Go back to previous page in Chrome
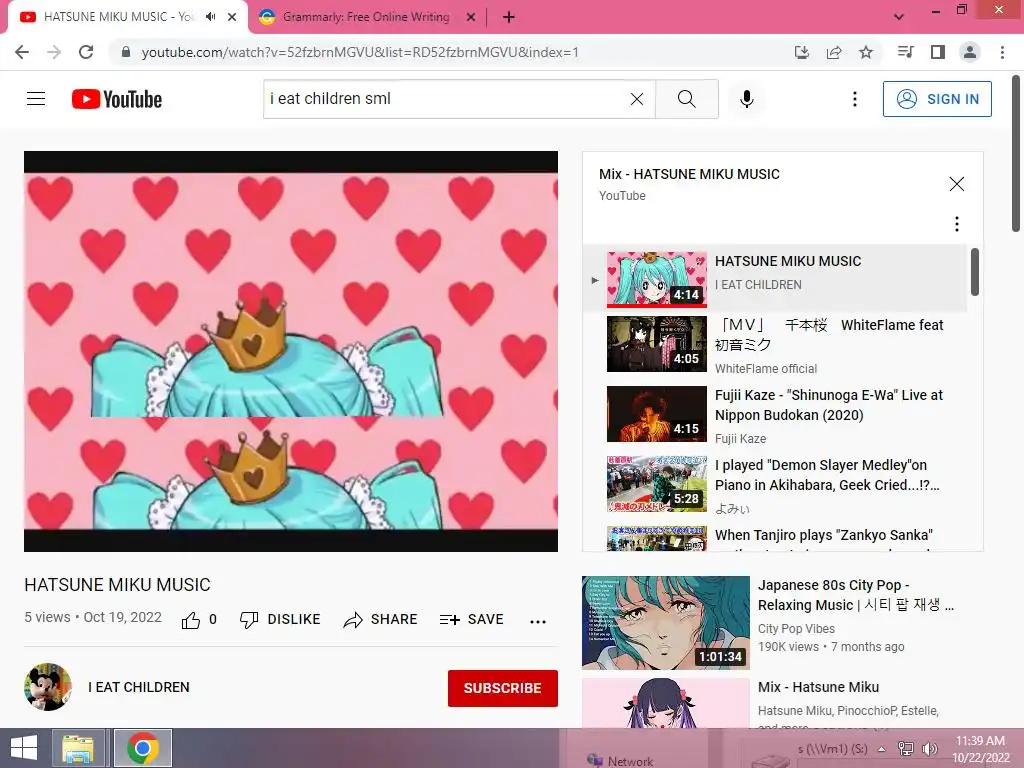1024x768 pixels. [x=22, y=52]
